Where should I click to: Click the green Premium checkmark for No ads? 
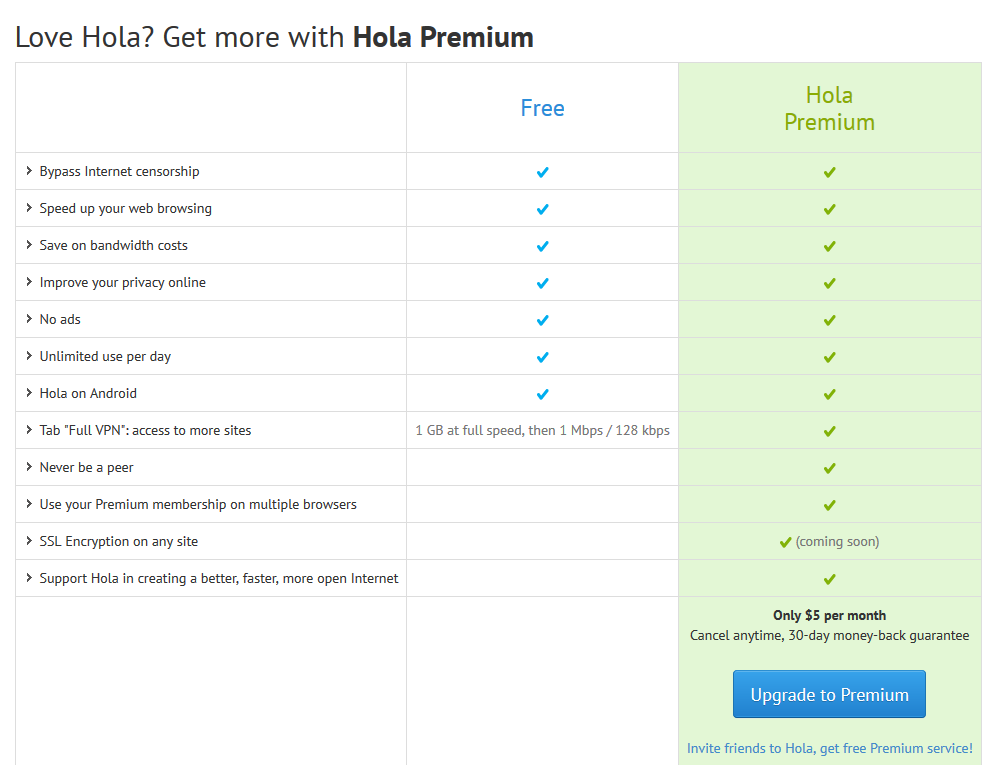(x=830, y=320)
